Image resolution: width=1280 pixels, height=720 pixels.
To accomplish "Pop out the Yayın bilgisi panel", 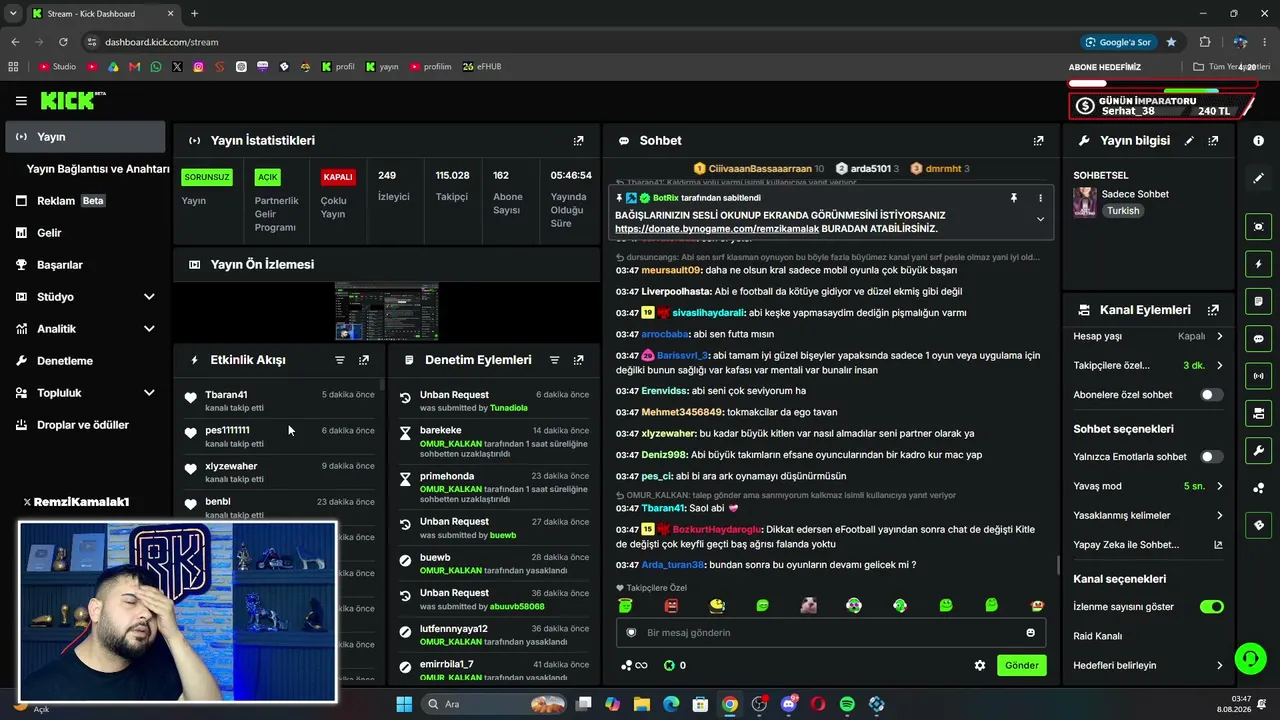I will pyautogui.click(x=1213, y=141).
